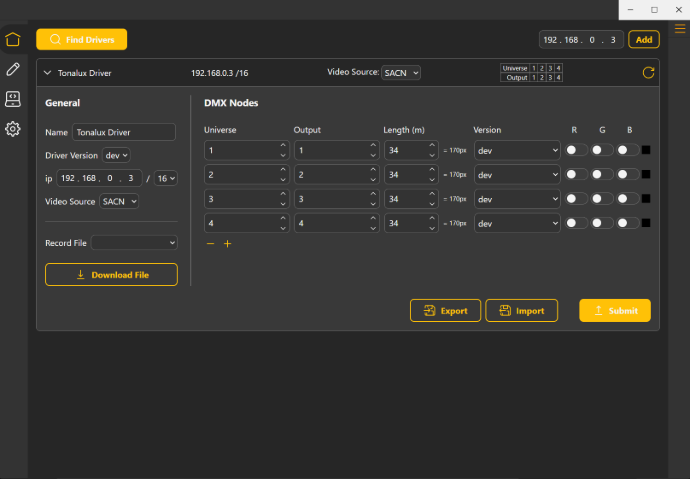Open Driver Version dropdown
690x479 pixels.
coord(116,155)
